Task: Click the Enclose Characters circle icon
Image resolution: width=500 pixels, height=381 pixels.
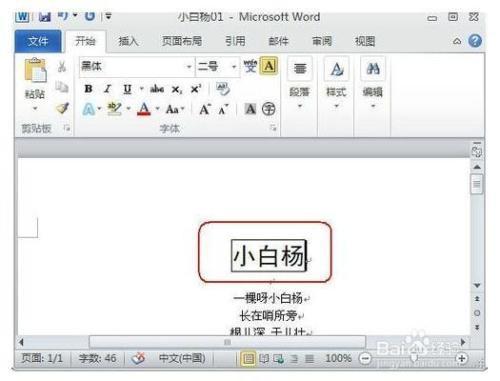Action: pos(269,109)
